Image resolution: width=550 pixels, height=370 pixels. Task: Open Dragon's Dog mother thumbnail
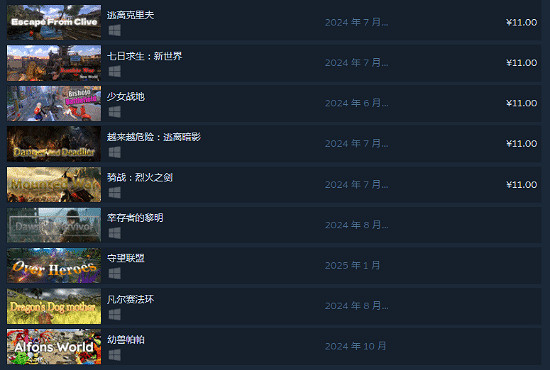coord(54,306)
